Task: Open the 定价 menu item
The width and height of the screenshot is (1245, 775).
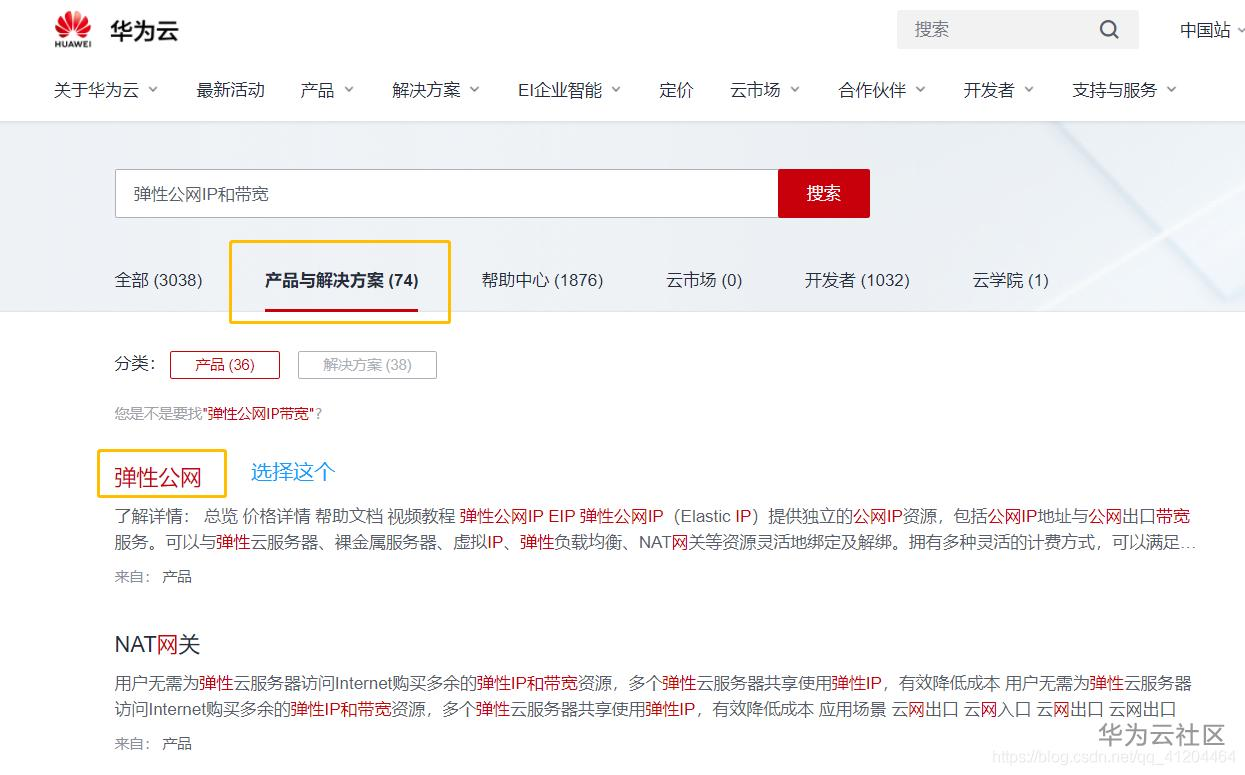Action: (x=676, y=89)
